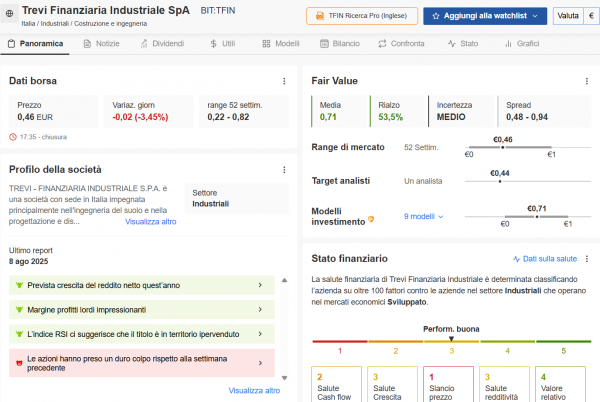Expand the 'Margine profitti lordi impressionanti' insight
The image size is (600, 402).
tap(260, 310)
